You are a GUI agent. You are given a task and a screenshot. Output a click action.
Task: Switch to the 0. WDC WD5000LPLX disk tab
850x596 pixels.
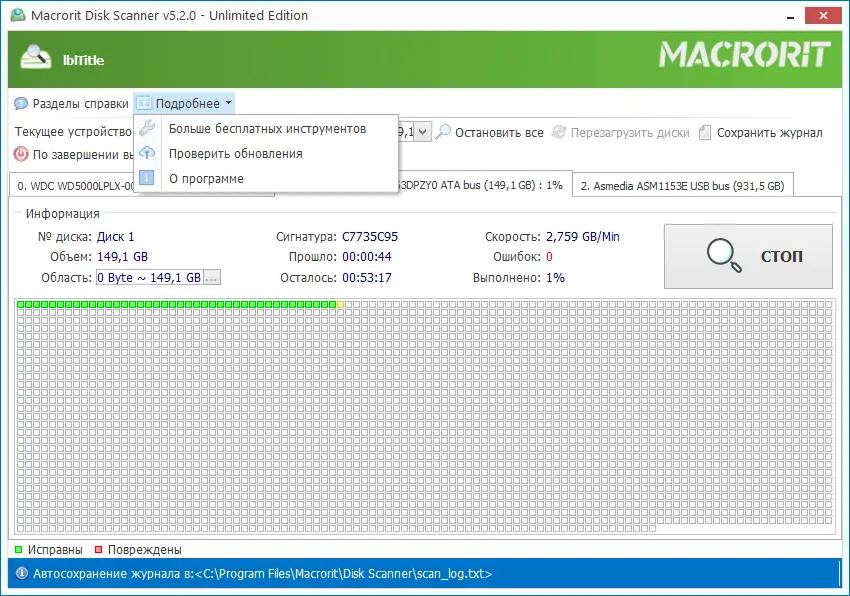point(72,186)
